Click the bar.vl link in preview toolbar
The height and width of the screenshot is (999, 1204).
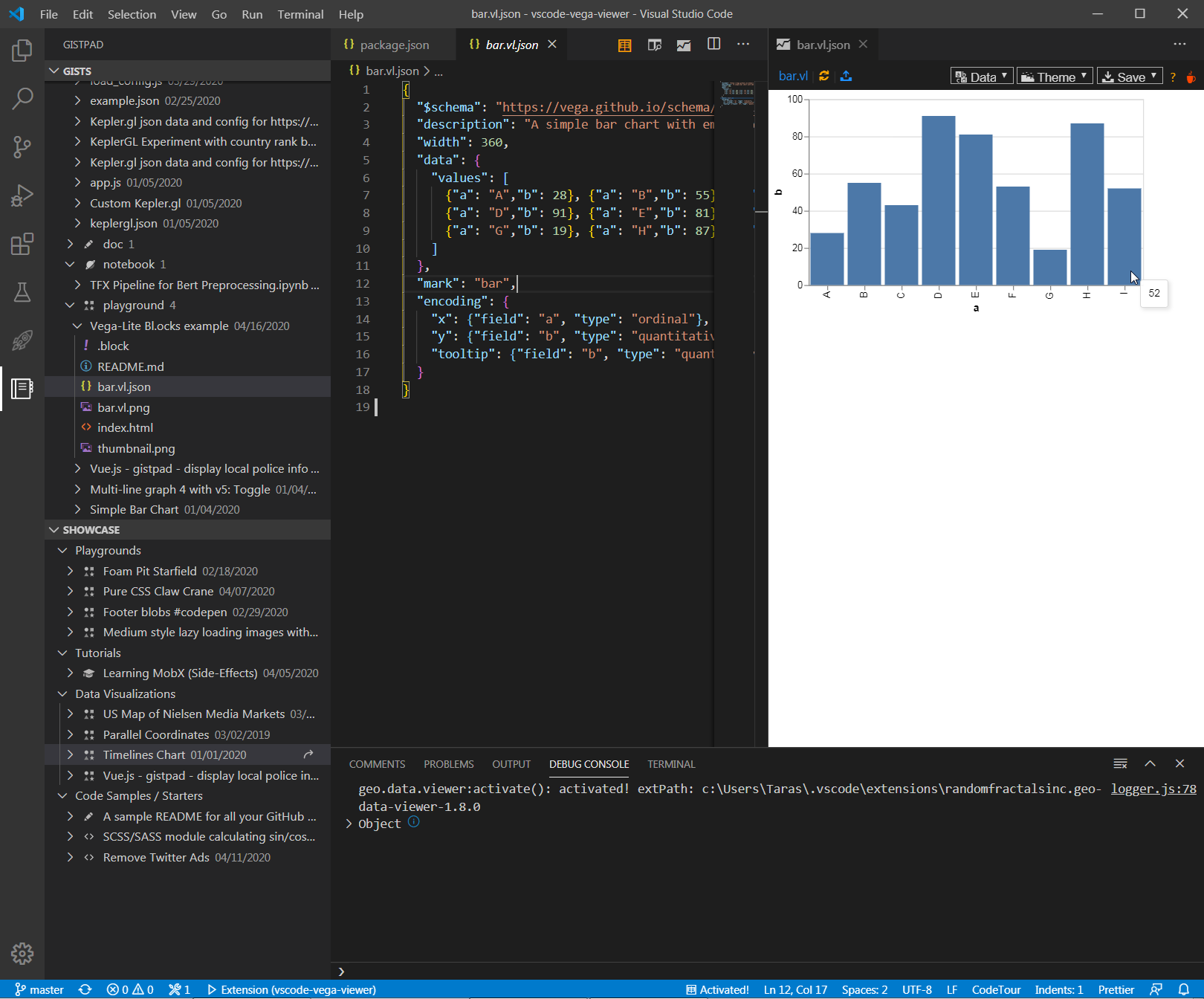tap(793, 76)
